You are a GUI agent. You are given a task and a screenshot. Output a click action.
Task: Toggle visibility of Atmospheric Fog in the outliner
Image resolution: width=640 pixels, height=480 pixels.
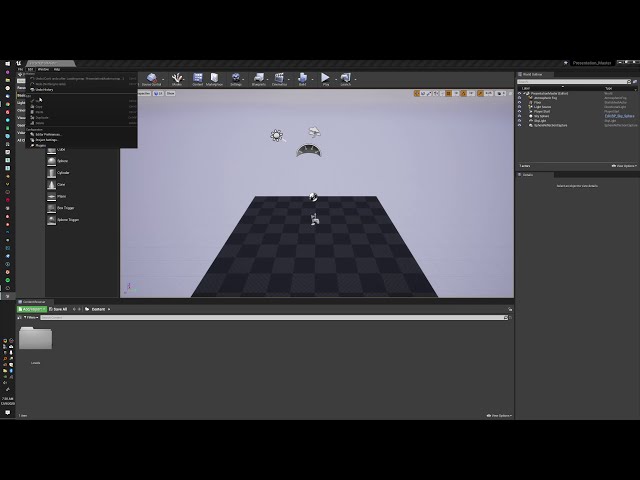point(520,98)
